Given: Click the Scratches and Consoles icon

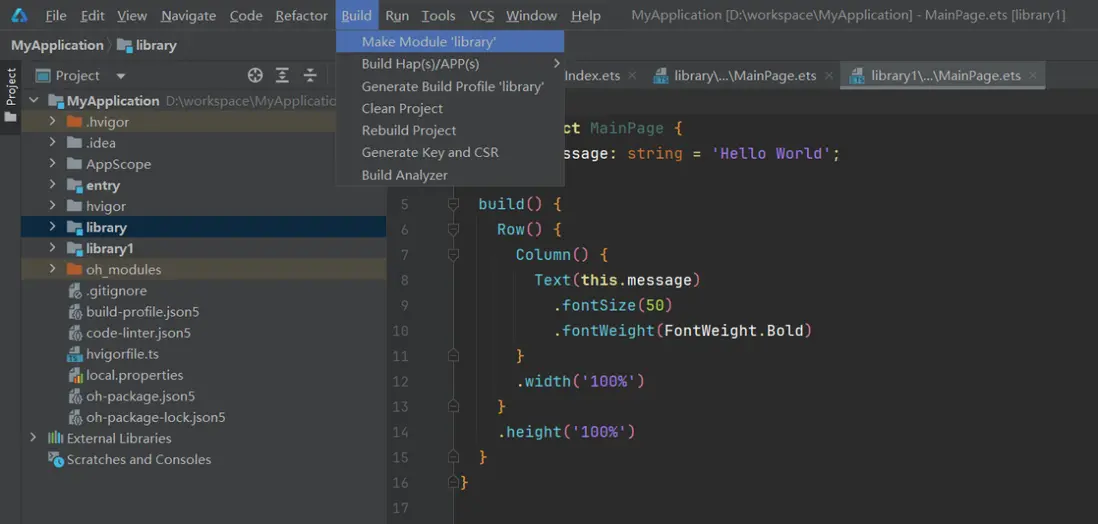Looking at the screenshot, I should pyautogui.click(x=56, y=460).
